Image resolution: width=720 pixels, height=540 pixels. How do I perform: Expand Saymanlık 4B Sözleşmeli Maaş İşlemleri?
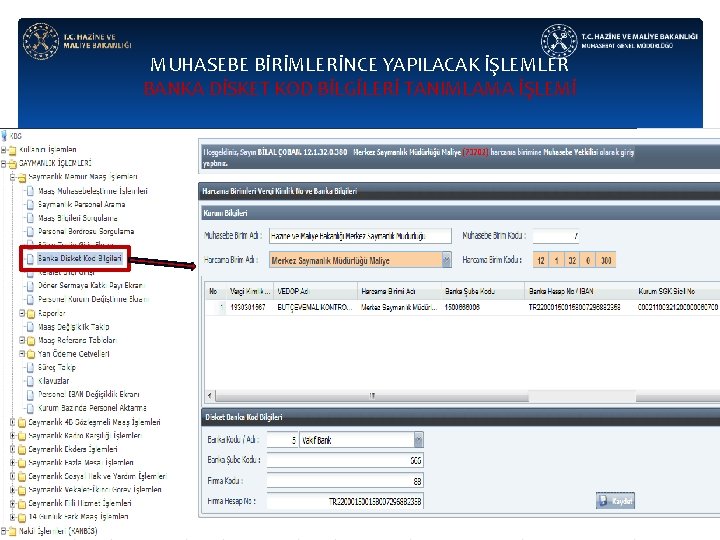point(13,422)
